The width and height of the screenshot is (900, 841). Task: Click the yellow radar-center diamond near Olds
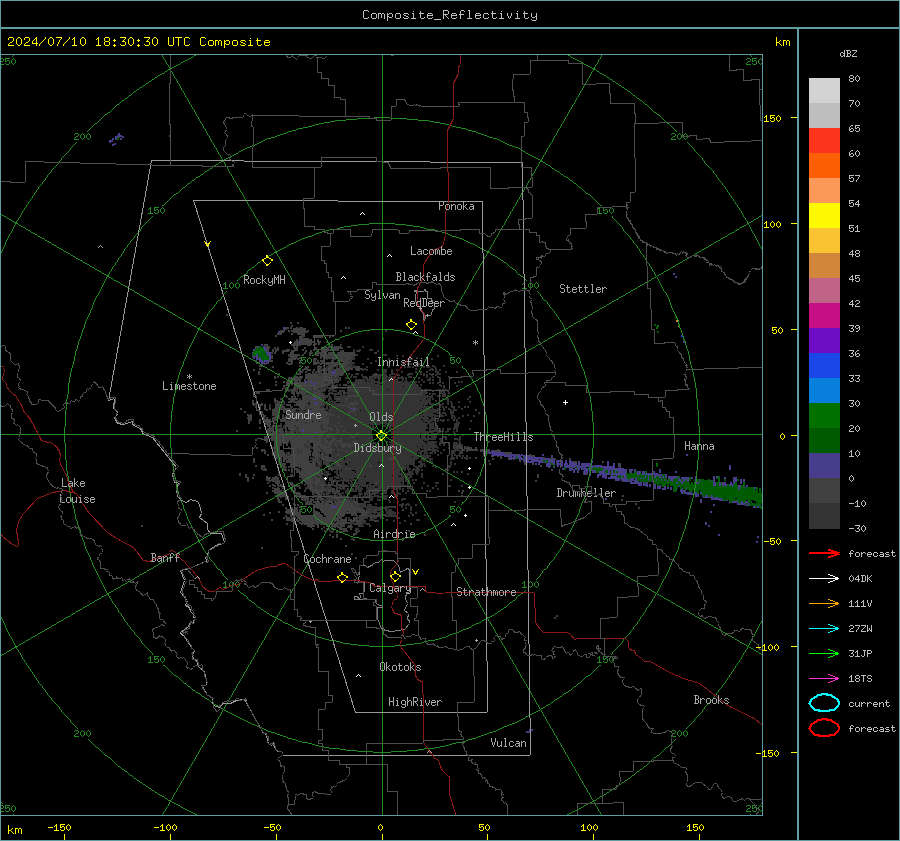point(381,436)
